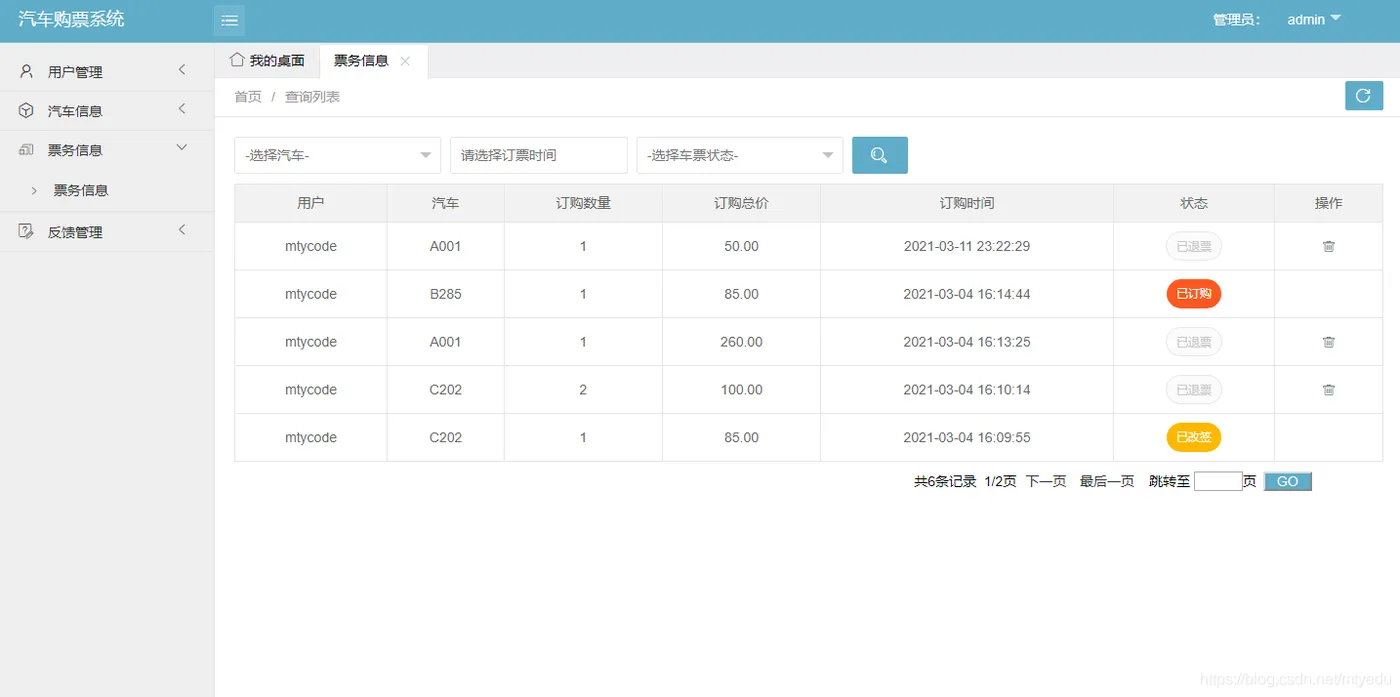This screenshot has height=697, width=1400.
Task: Expand the 反馈管理 menu chevron
Action: click(x=182, y=229)
